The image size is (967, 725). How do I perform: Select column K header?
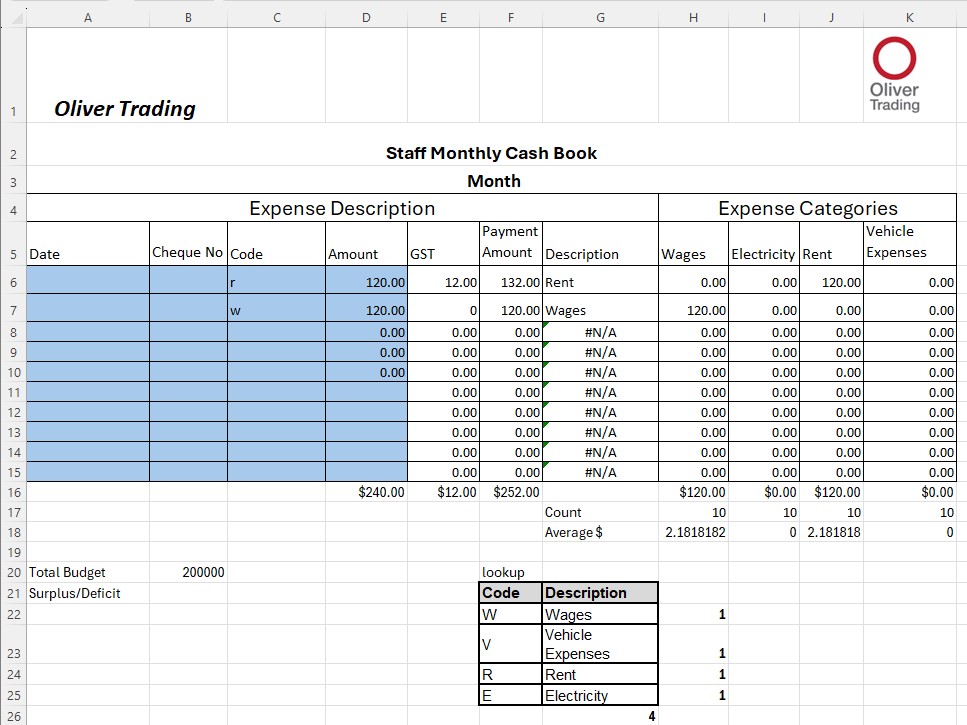910,18
